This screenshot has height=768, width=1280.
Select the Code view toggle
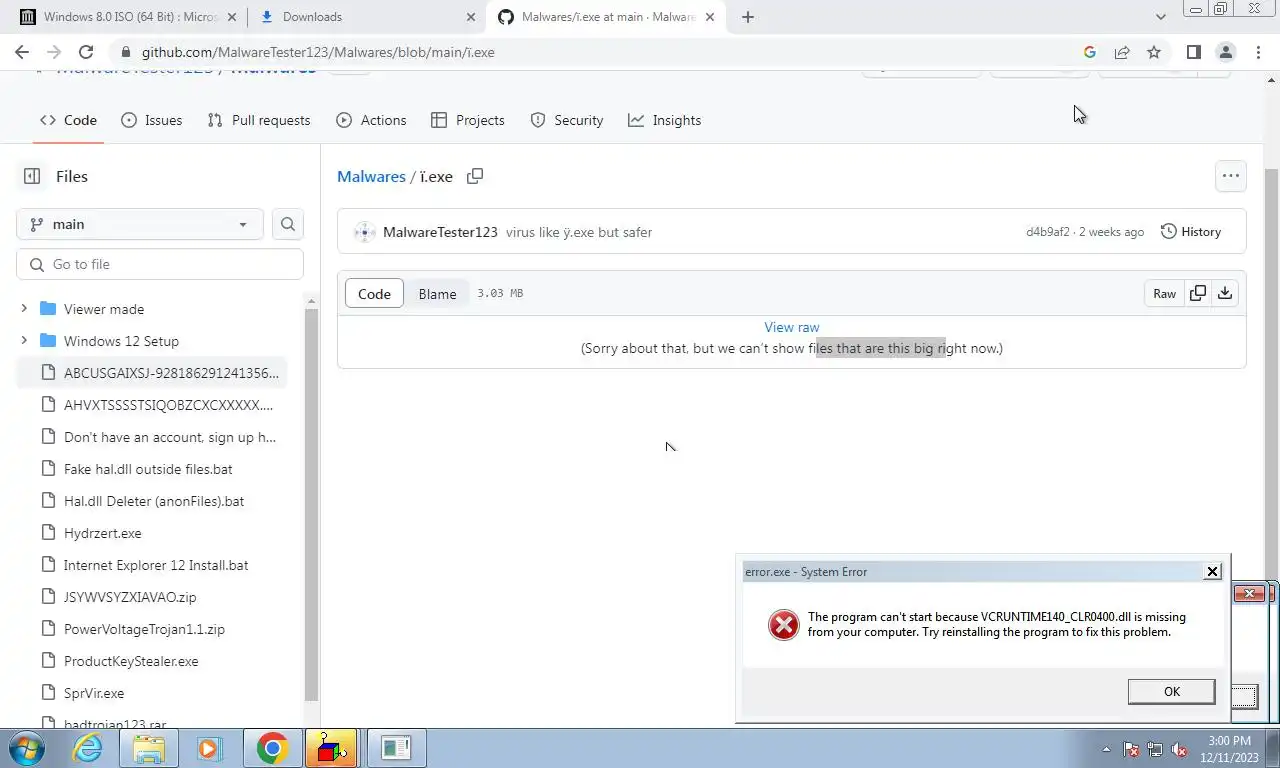374,293
